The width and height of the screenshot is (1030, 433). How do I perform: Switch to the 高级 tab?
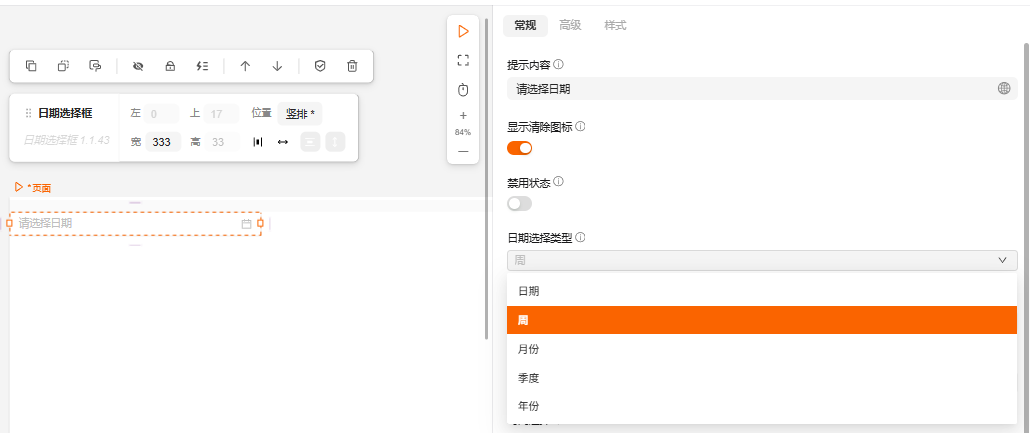pos(570,26)
